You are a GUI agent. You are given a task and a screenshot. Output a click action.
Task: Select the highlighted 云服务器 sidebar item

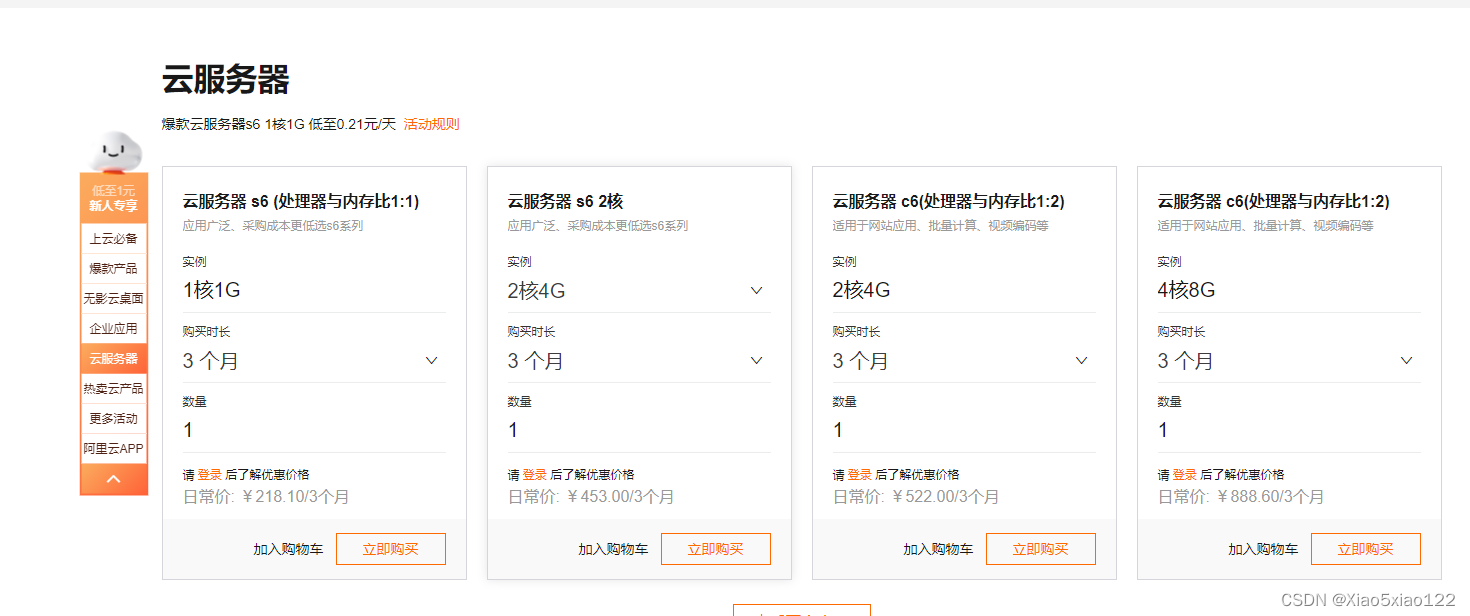point(114,358)
